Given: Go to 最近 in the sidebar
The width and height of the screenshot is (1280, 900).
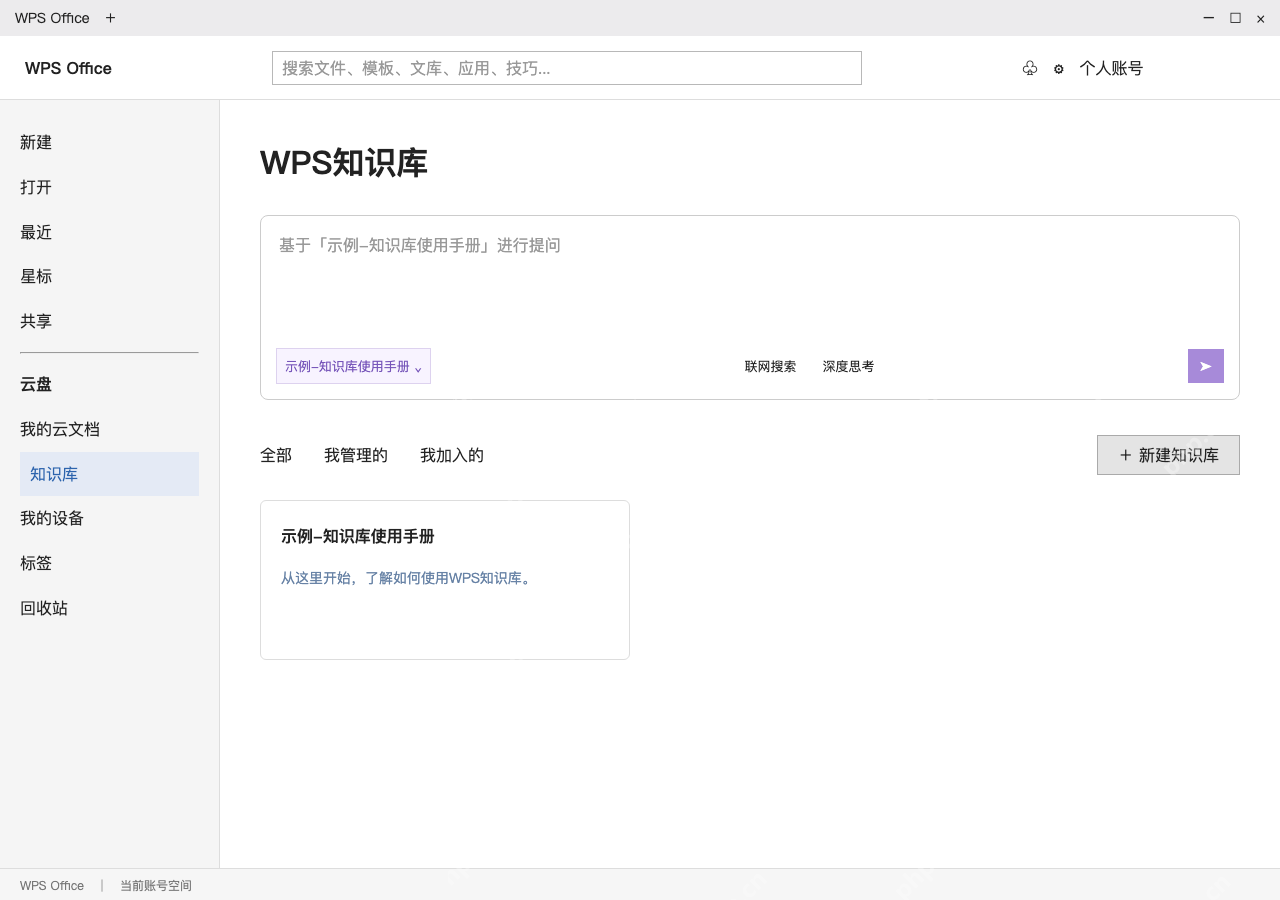Looking at the screenshot, I should point(36,232).
